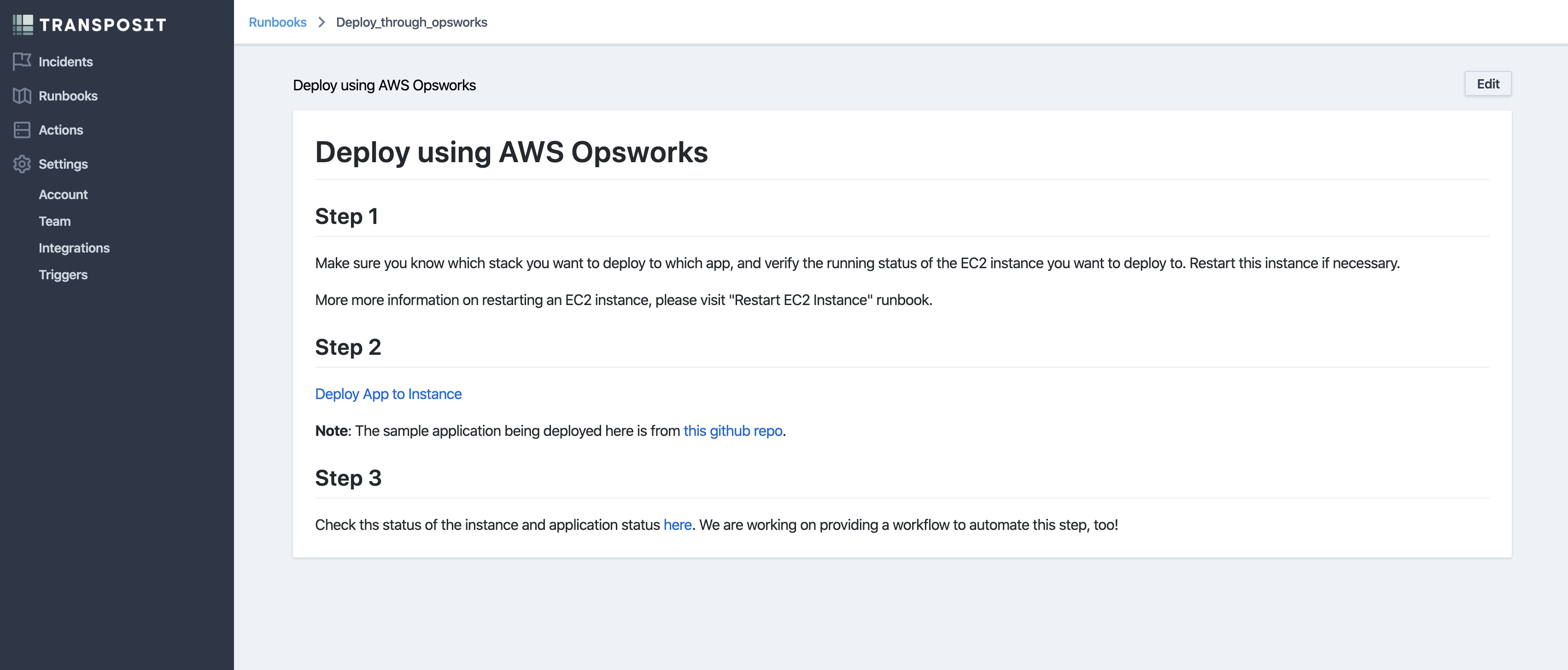
Task: Go to Runbooks in the sidebar
Action: (x=68, y=96)
